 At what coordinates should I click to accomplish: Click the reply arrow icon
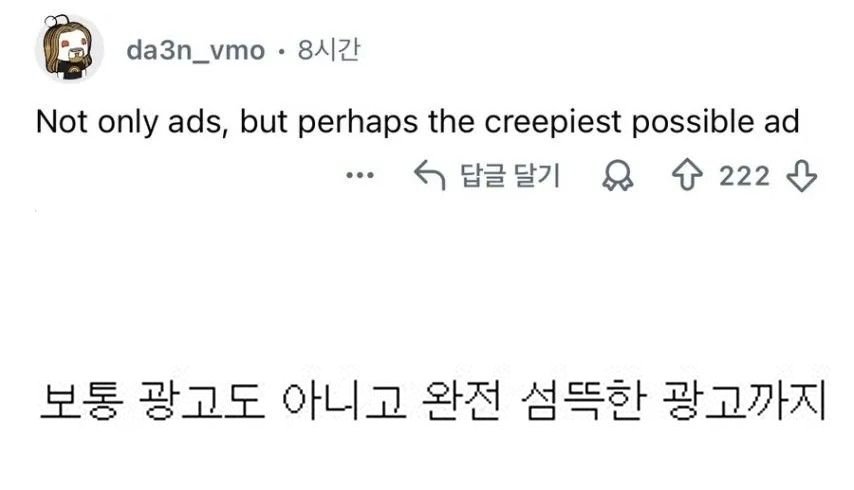429,177
